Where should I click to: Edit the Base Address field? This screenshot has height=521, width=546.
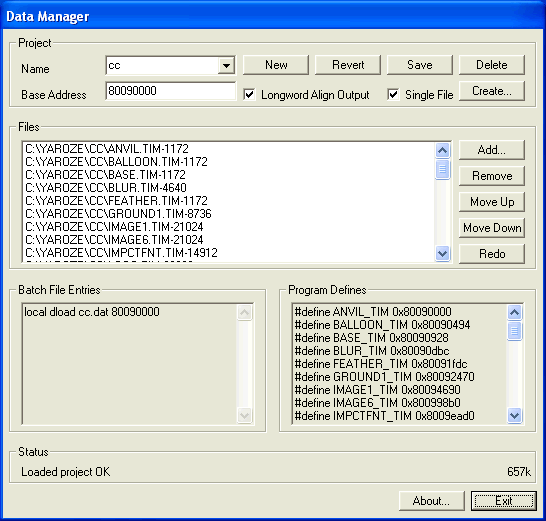click(171, 91)
